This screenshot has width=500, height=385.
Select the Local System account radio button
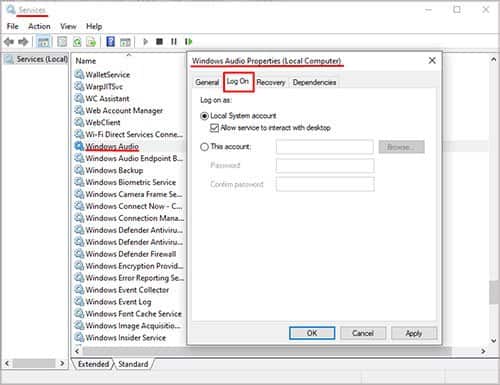[204, 116]
